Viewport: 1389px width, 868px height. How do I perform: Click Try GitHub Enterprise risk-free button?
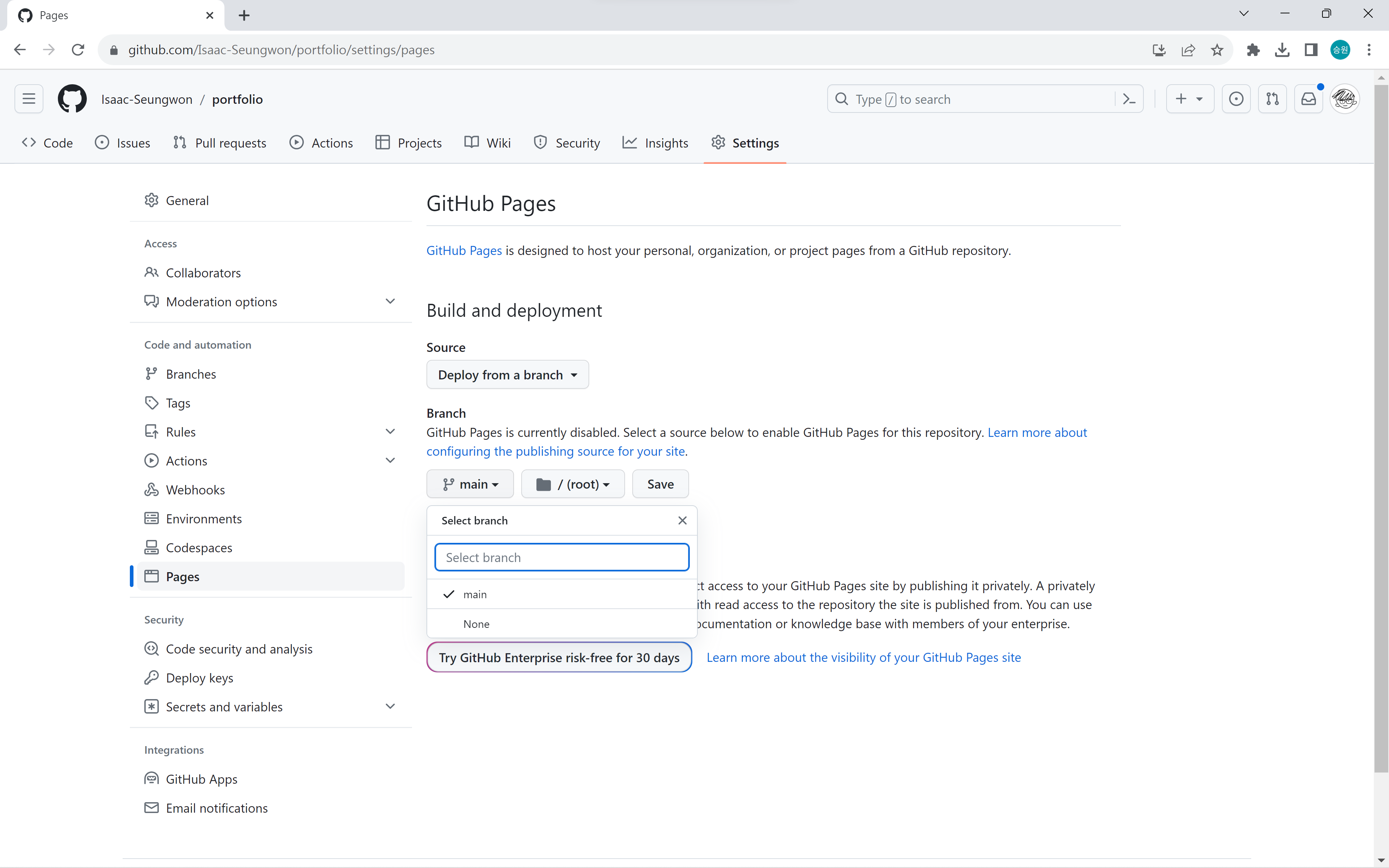click(559, 657)
